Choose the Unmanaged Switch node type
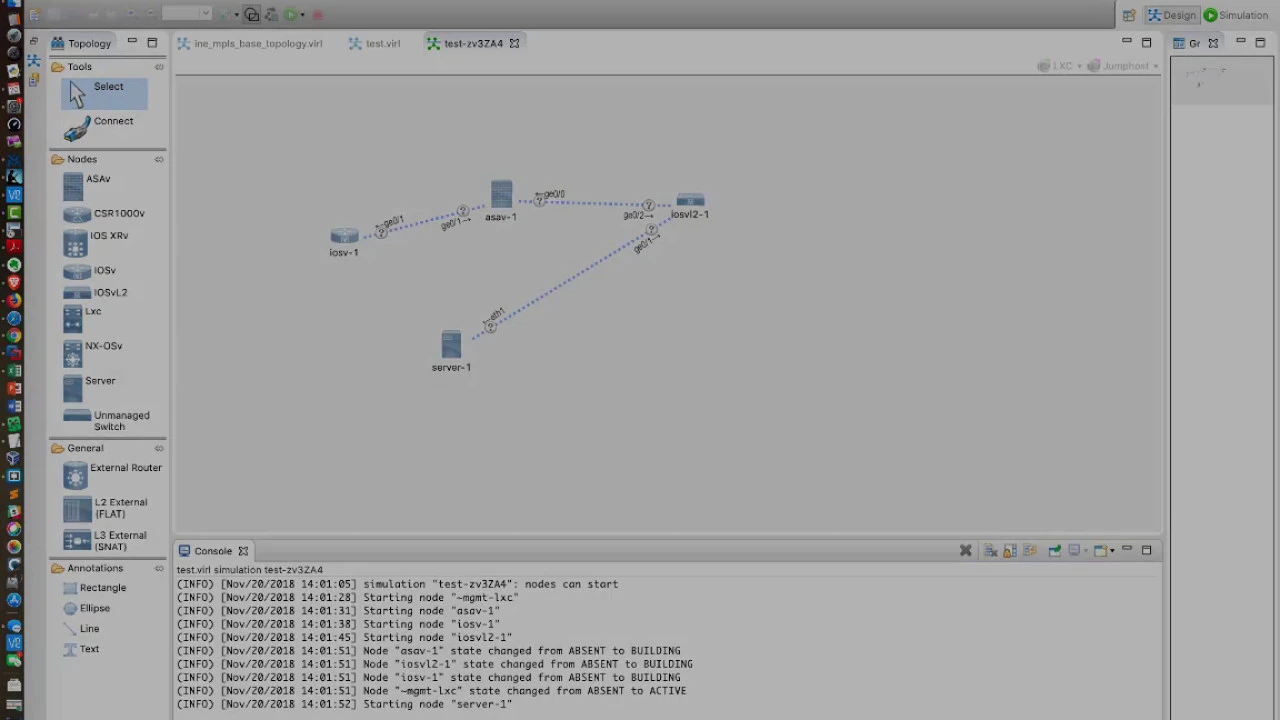 tap(106, 420)
